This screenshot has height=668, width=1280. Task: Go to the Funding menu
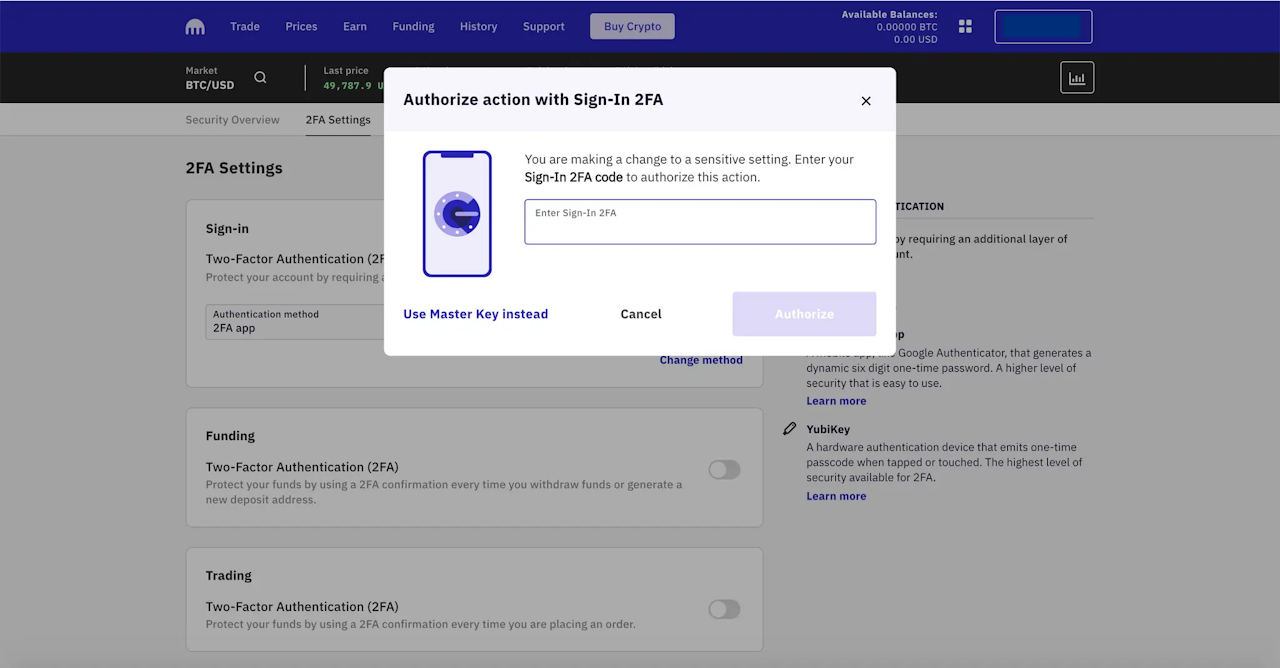click(413, 27)
